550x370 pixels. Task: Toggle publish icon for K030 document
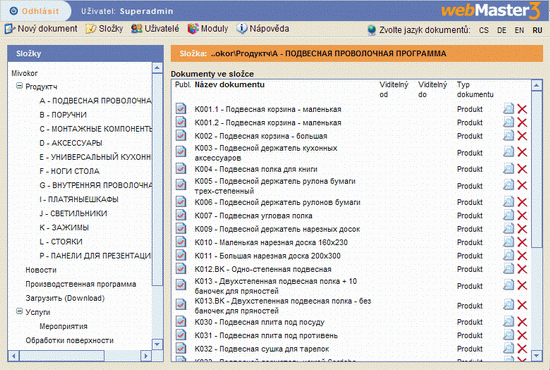pos(181,322)
